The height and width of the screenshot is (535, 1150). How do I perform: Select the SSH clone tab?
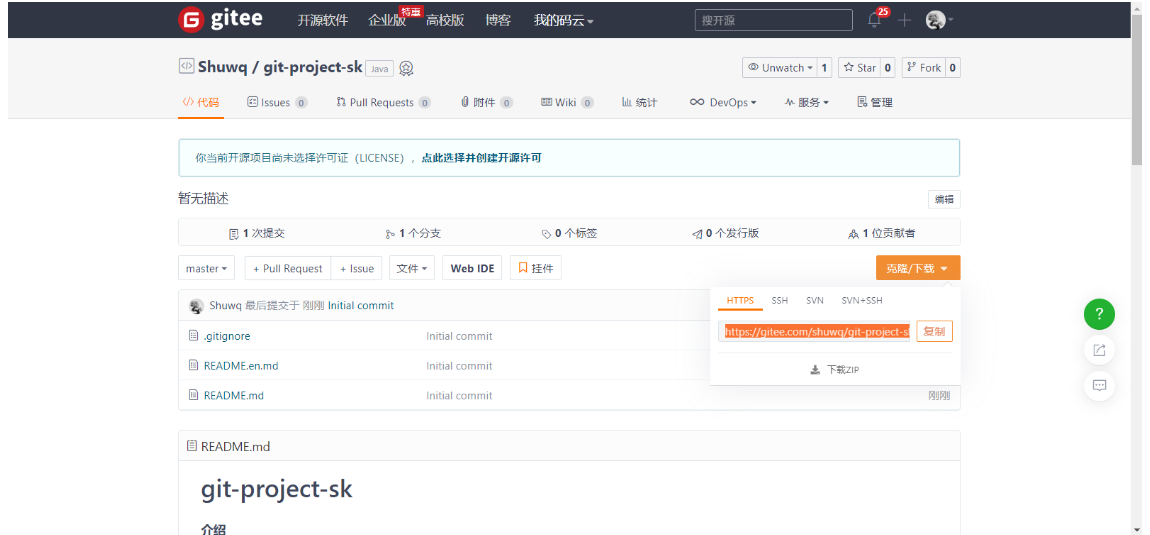780,301
